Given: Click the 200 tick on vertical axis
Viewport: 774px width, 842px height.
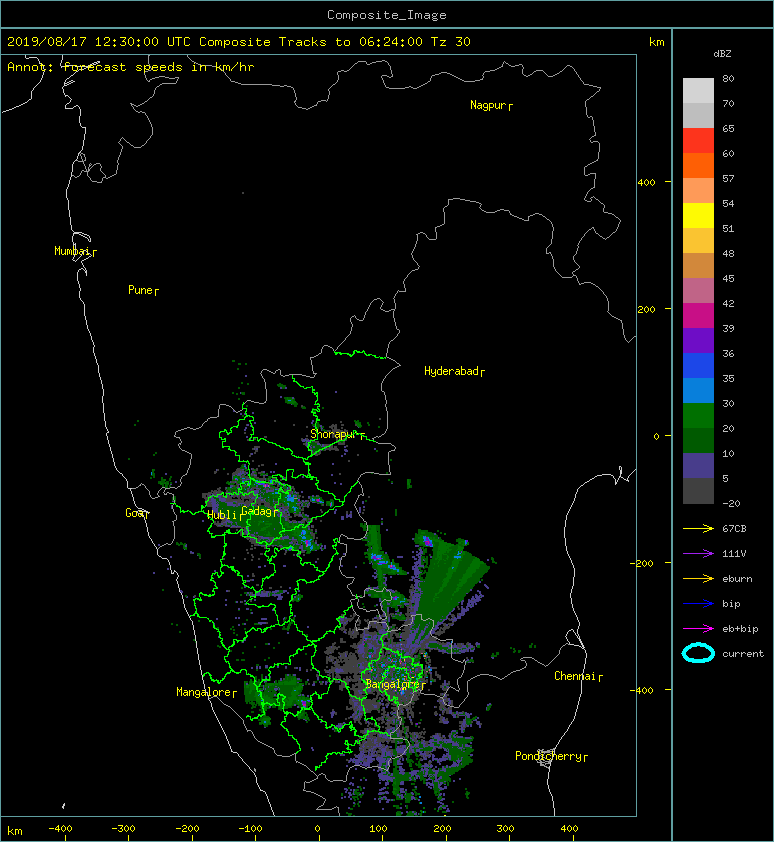Looking at the screenshot, I should (647, 309).
